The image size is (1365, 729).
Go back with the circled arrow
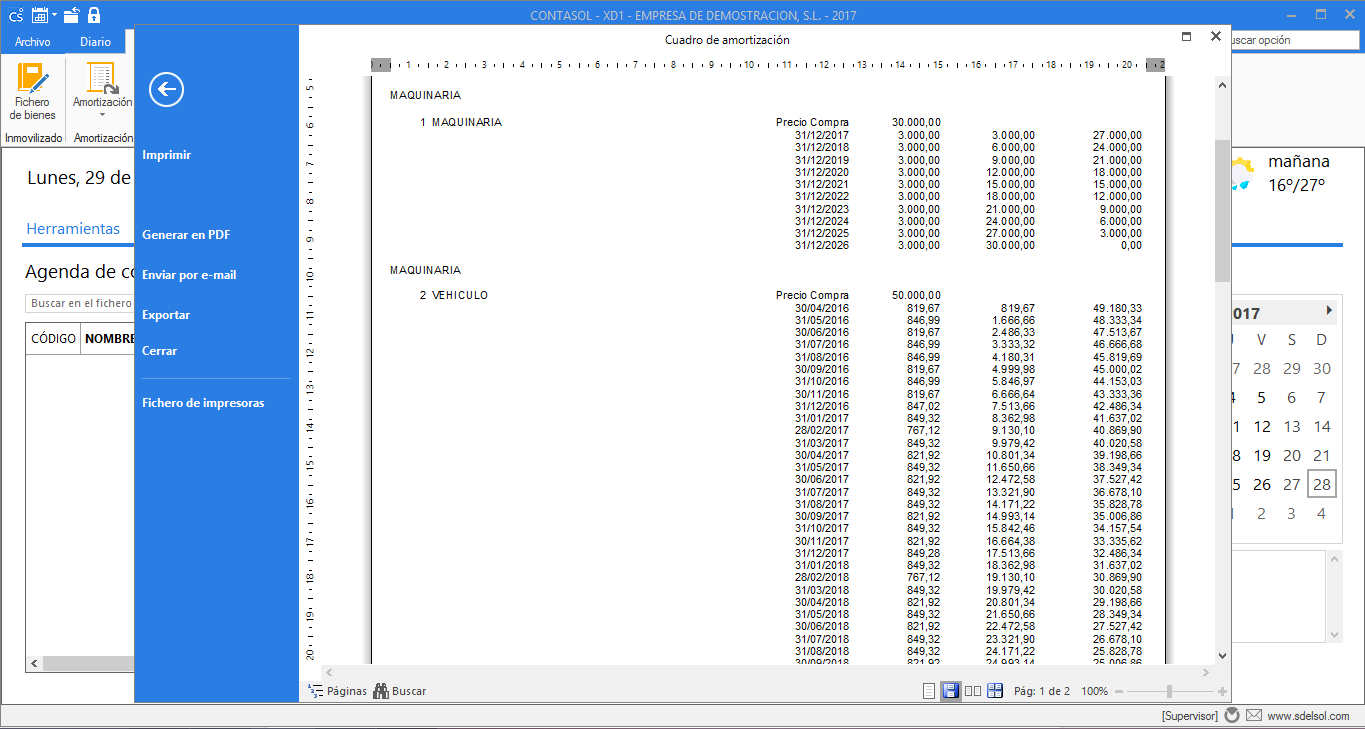(x=166, y=90)
